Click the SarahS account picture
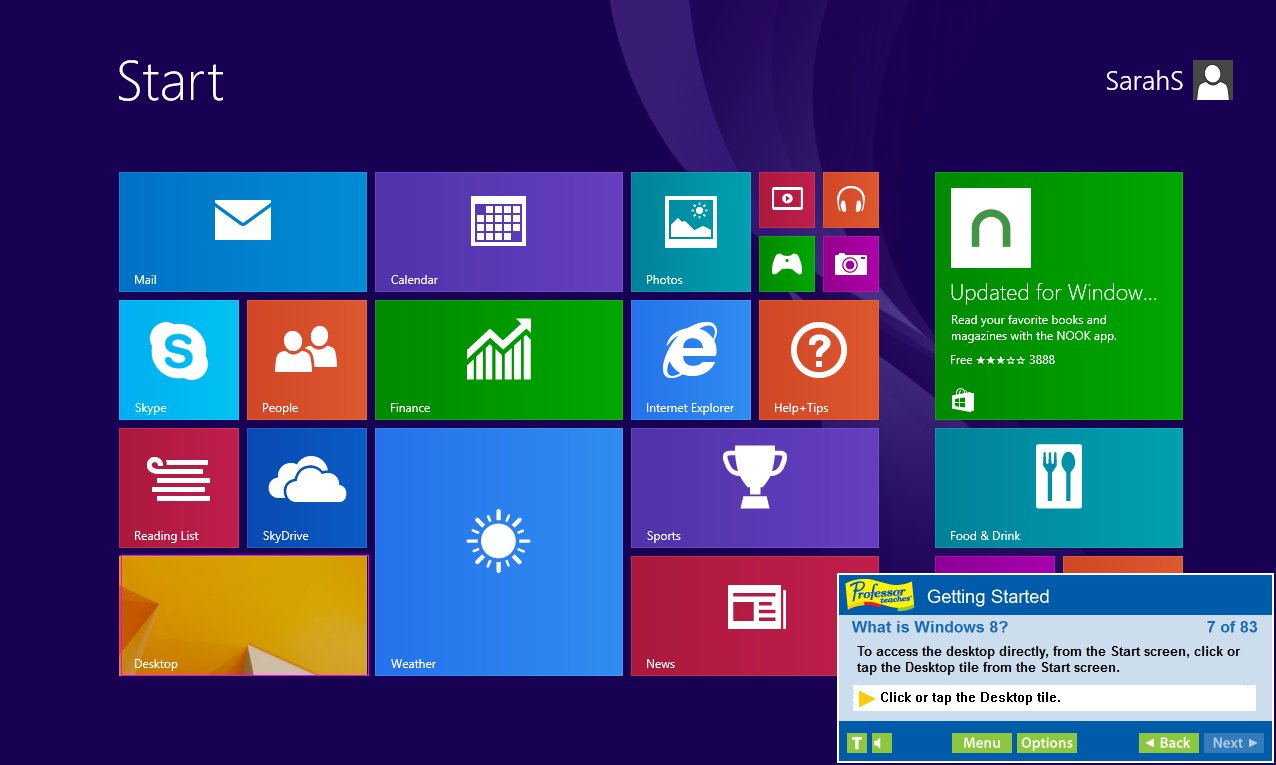This screenshot has width=1276, height=765. [1212, 80]
